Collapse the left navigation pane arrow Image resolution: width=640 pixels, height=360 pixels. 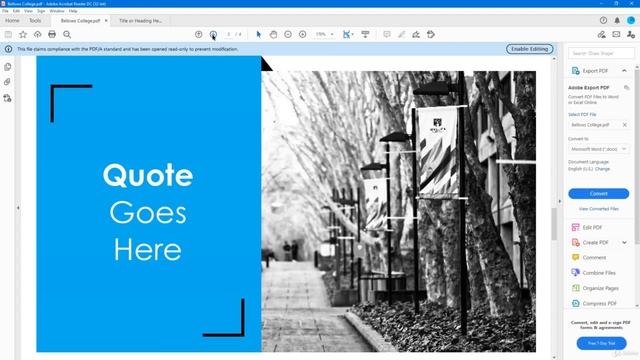click(18, 208)
